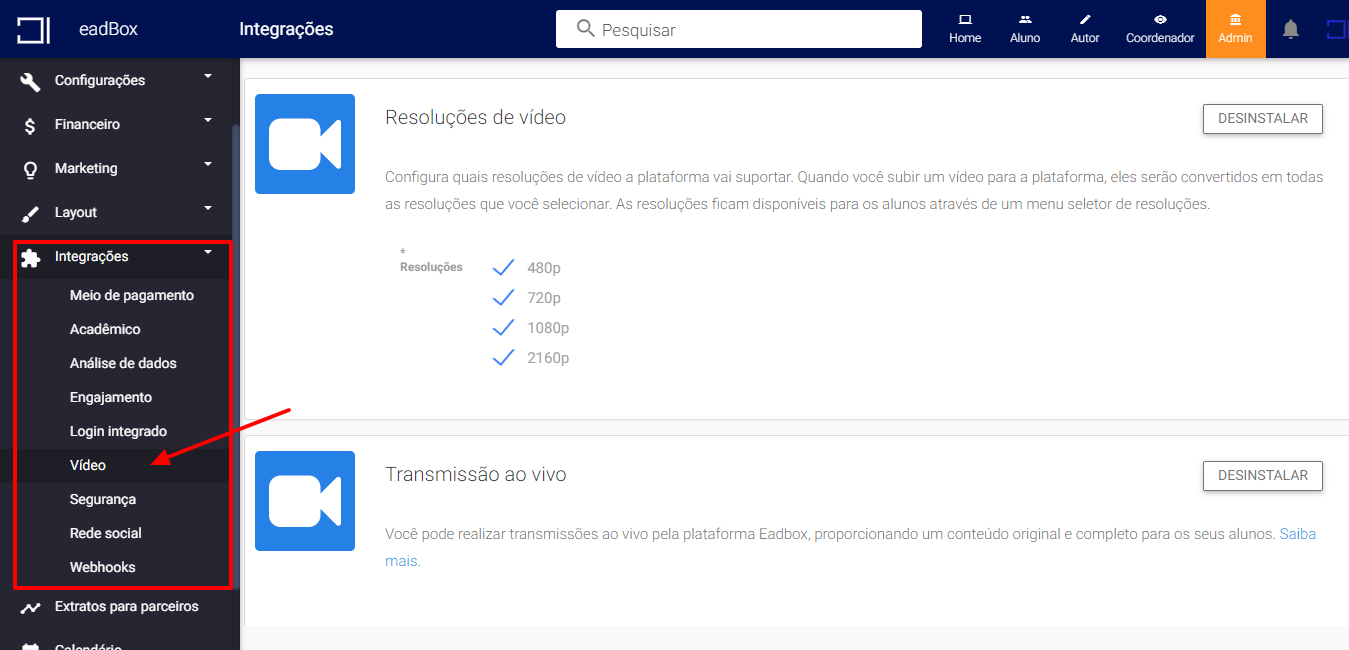
Task: Click the Extratos para parceiros chart icon
Action: pyautogui.click(x=30, y=607)
